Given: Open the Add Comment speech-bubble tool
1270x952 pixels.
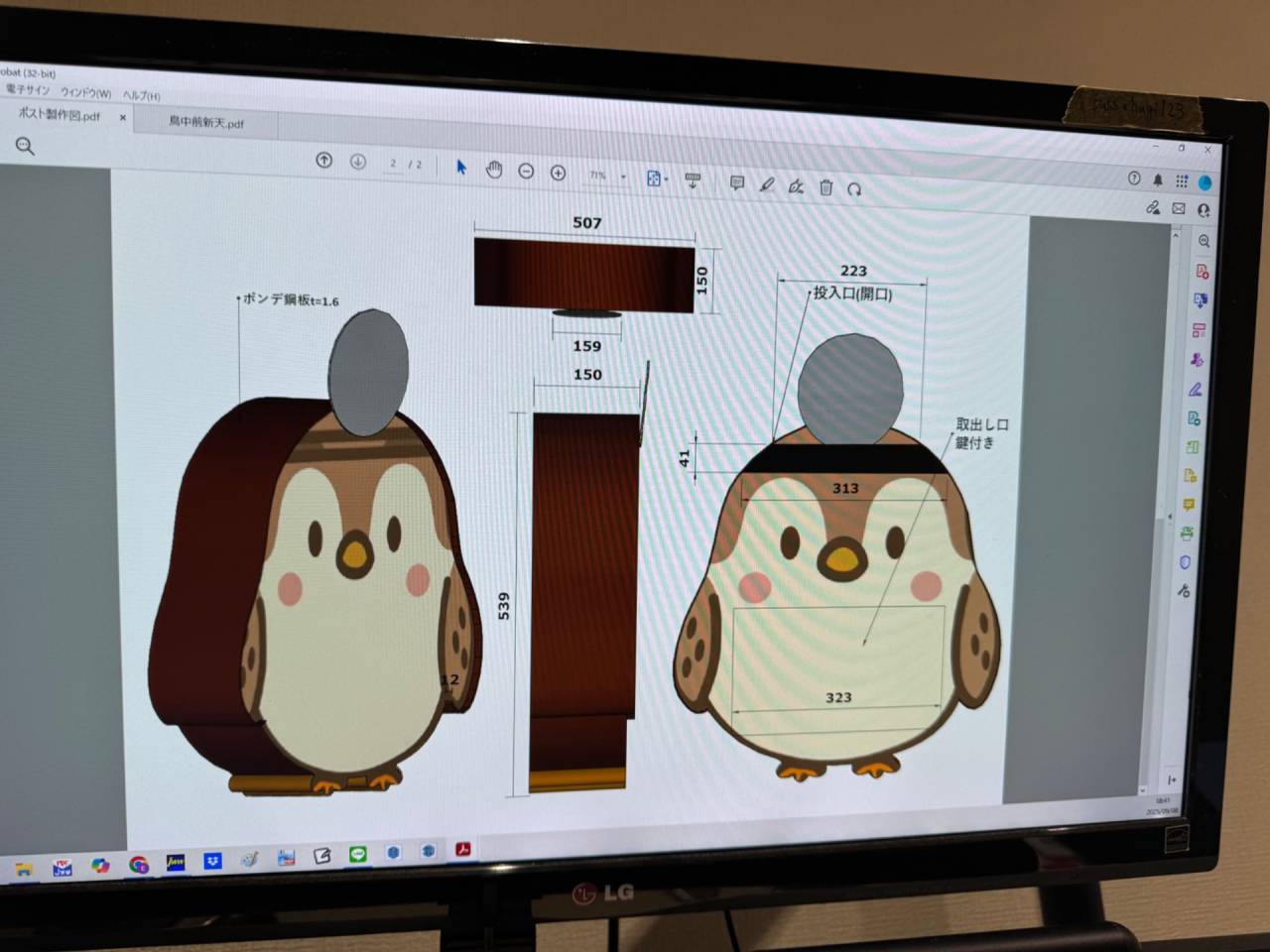Looking at the screenshot, I should coord(736,183).
